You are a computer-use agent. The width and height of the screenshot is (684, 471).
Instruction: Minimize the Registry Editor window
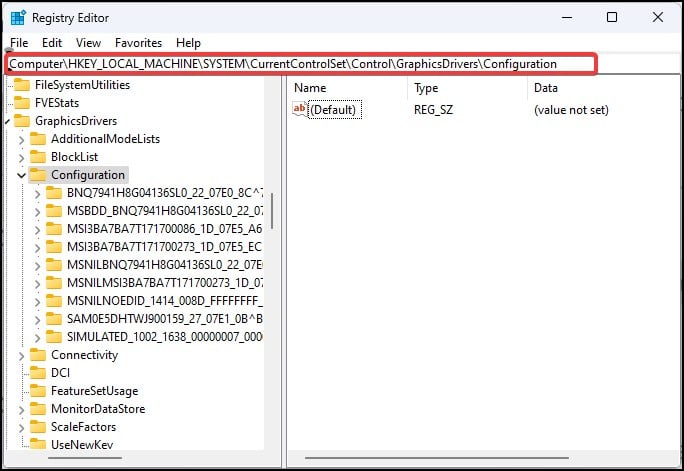point(567,17)
